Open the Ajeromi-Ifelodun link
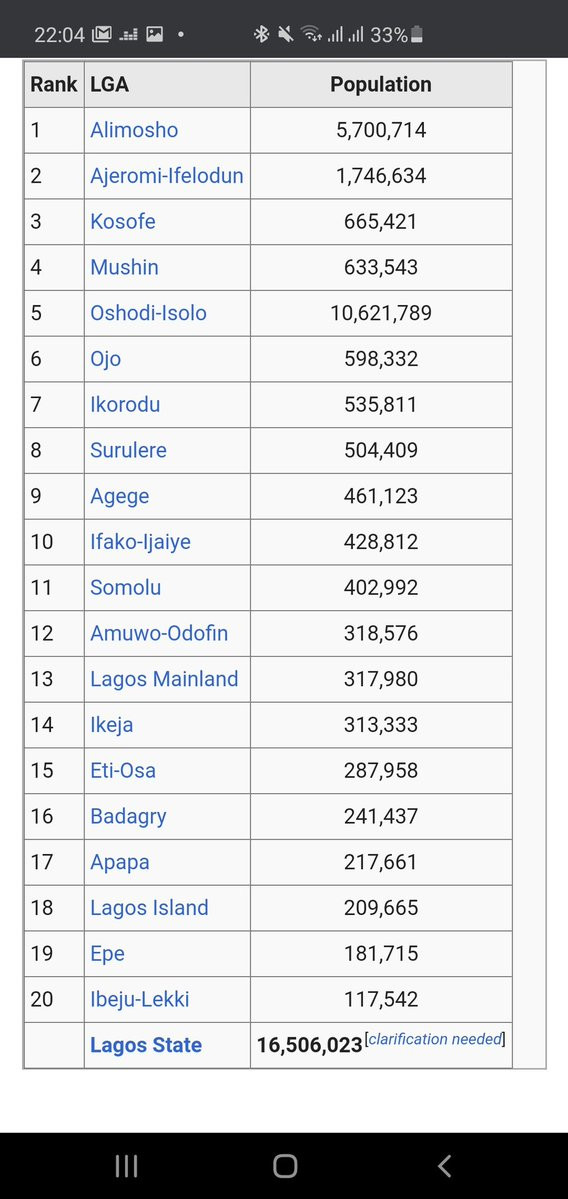The width and height of the screenshot is (568, 1199). click(167, 176)
